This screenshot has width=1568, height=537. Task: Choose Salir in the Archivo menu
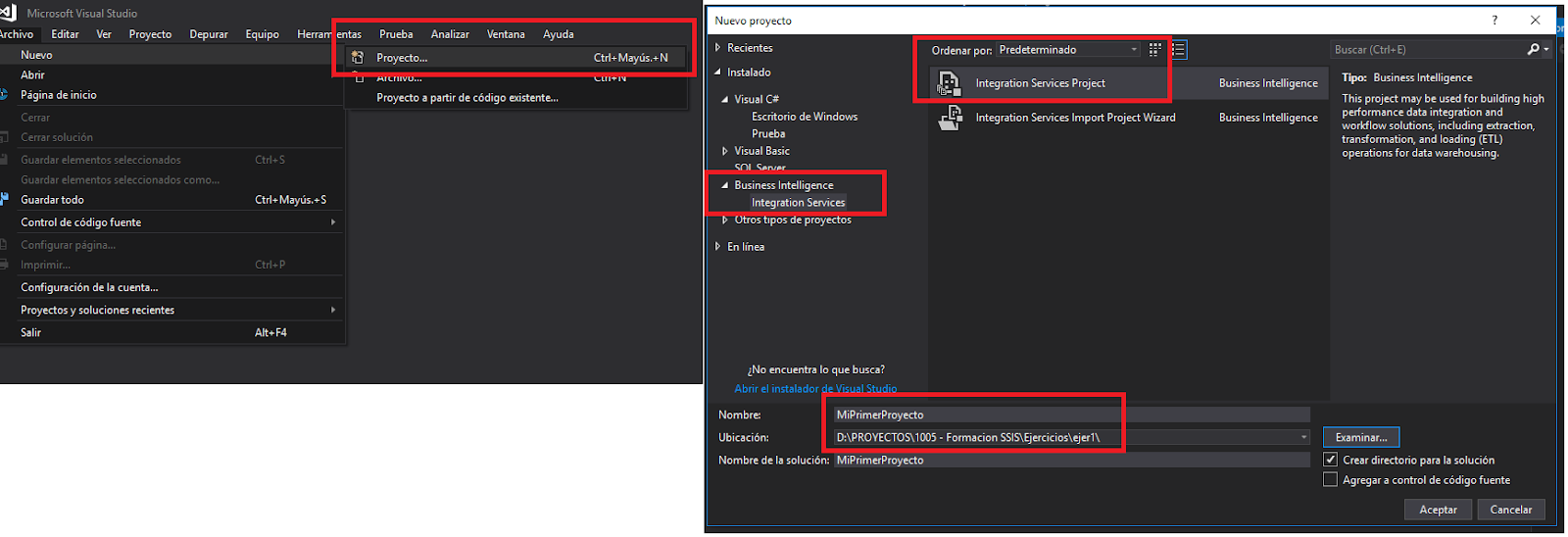coord(171,332)
